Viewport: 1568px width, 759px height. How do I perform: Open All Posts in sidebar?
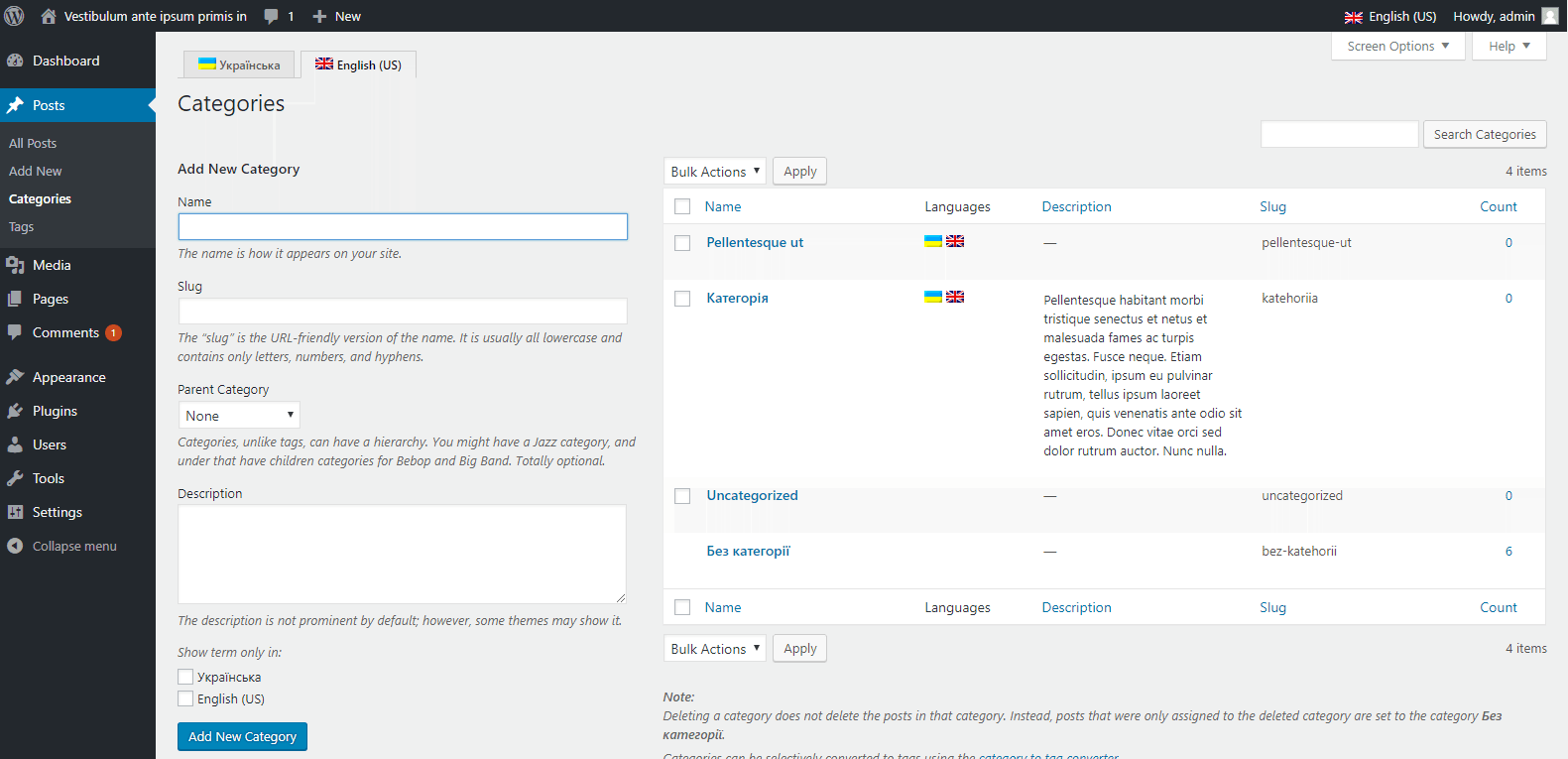pos(33,143)
